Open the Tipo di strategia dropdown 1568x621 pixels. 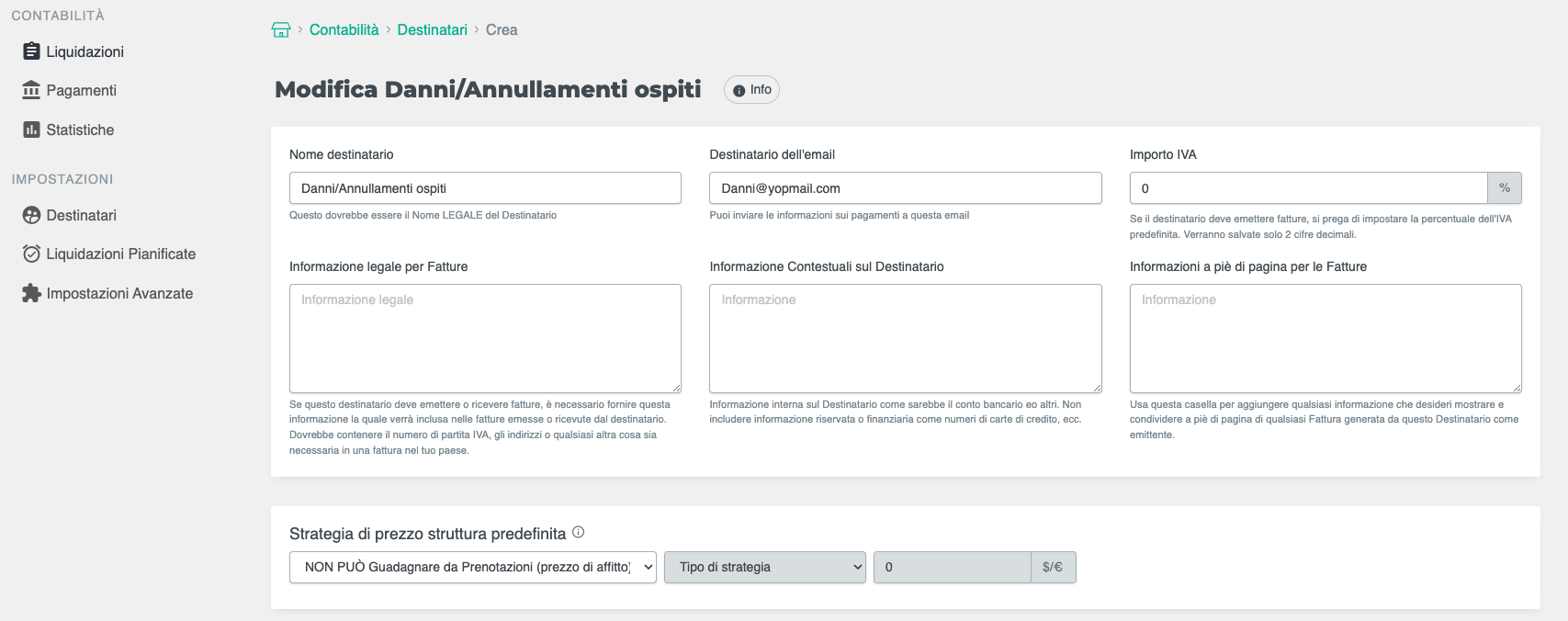pyautogui.click(x=764, y=567)
